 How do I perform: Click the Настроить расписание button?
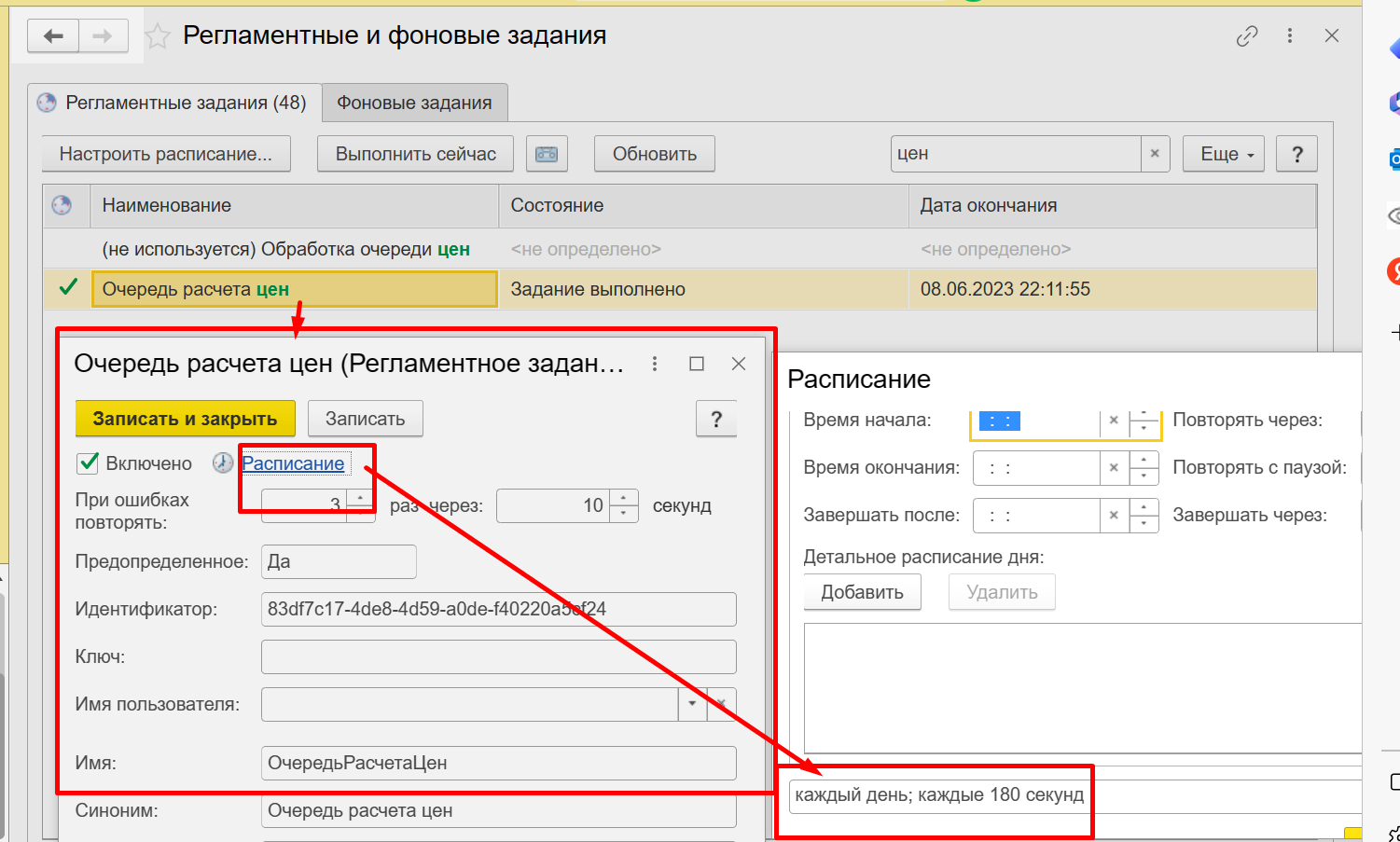tap(166, 154)
